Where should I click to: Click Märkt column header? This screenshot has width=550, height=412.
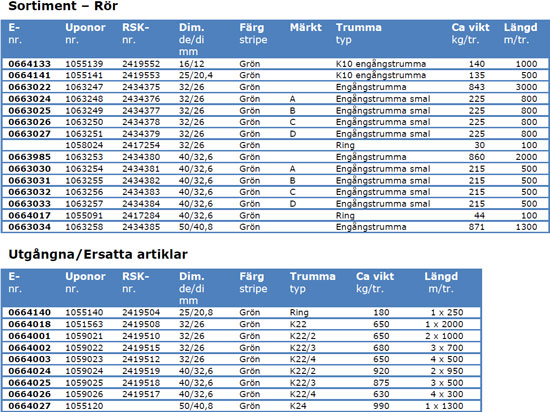306,27
